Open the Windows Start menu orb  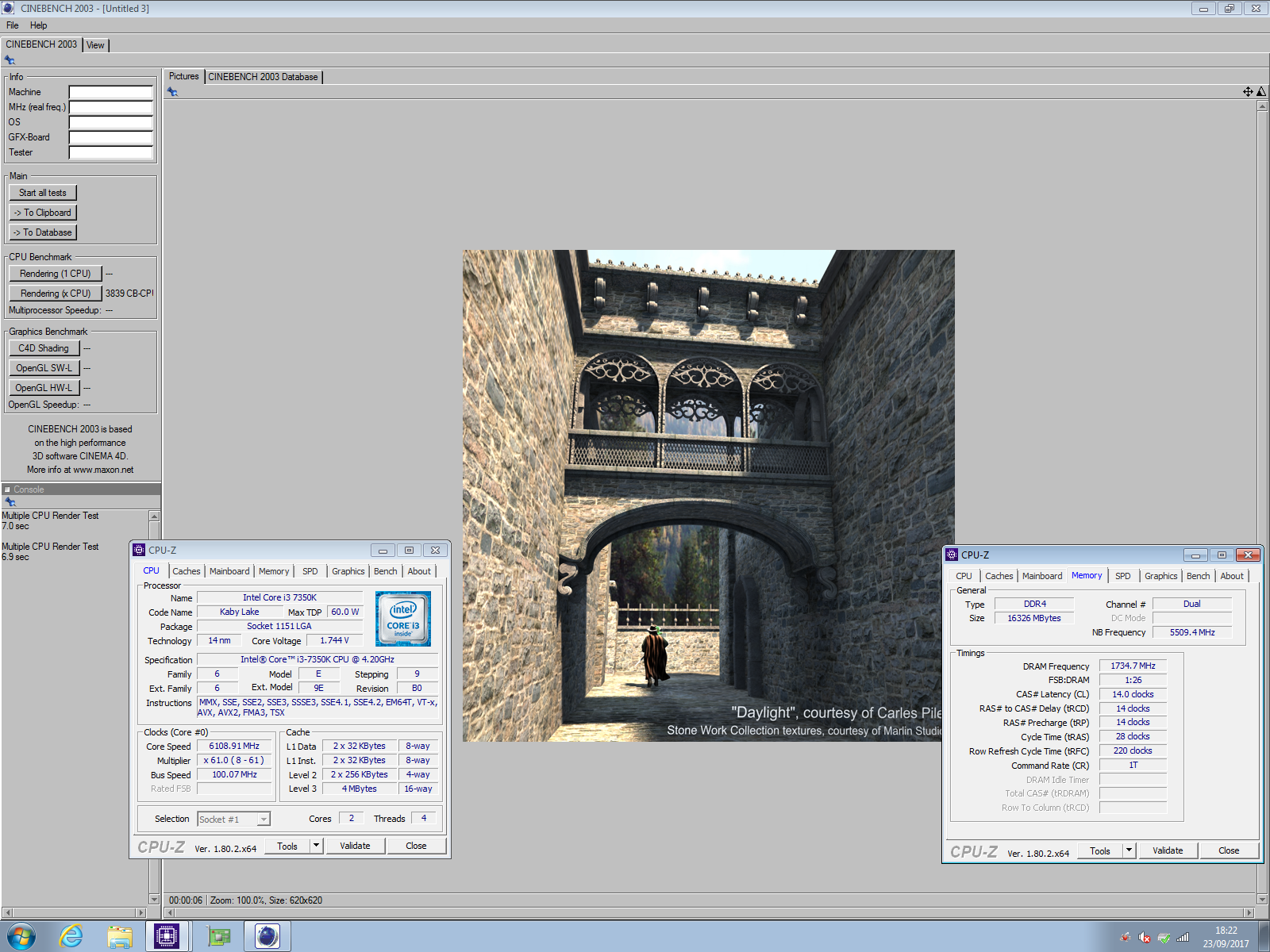pos(21,937)
